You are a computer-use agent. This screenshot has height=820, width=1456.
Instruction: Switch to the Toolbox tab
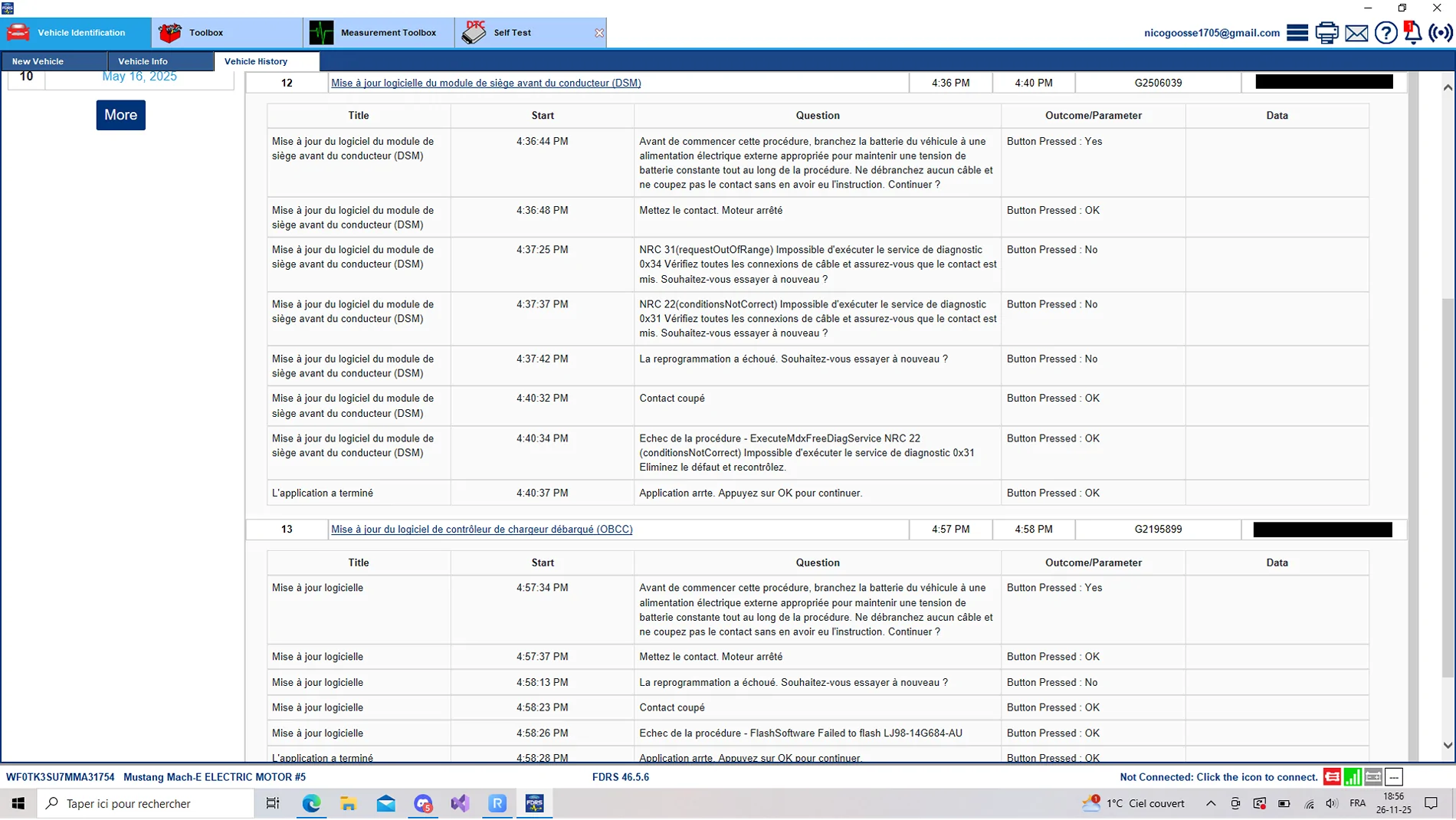[x=227, y=32]
